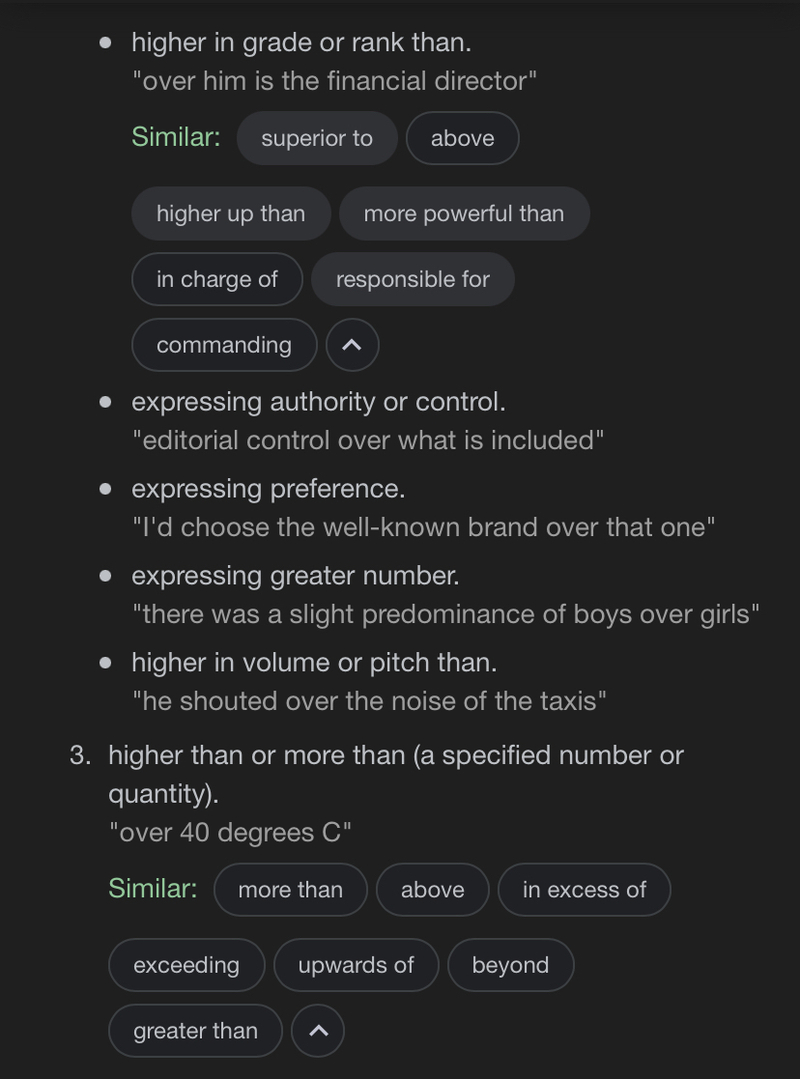
Task: Select the 'responsible for' synonym chip
Action: [x=413, y=279]
